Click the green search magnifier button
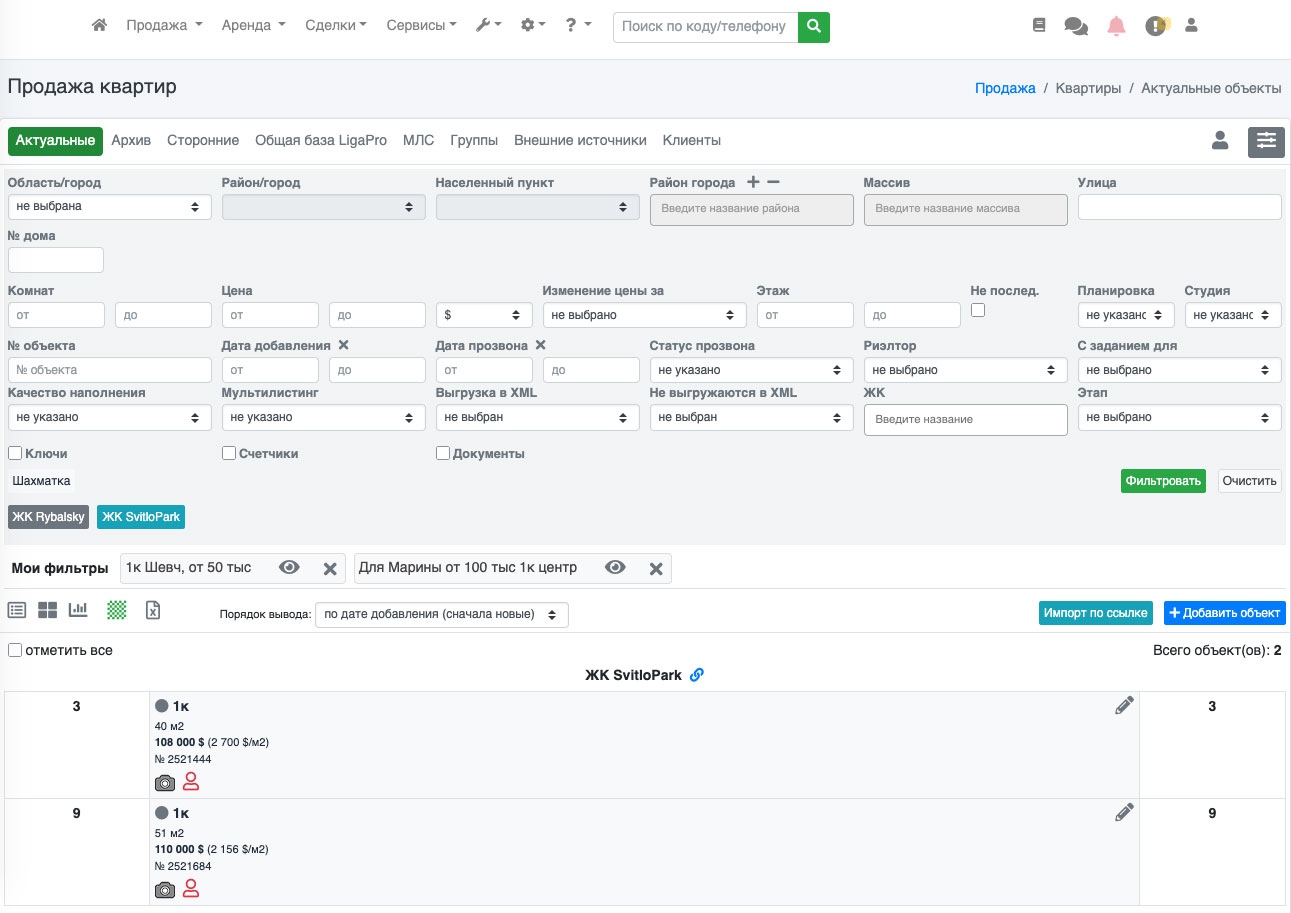Viewport: 1291px width, 913px height. (814, 26)
